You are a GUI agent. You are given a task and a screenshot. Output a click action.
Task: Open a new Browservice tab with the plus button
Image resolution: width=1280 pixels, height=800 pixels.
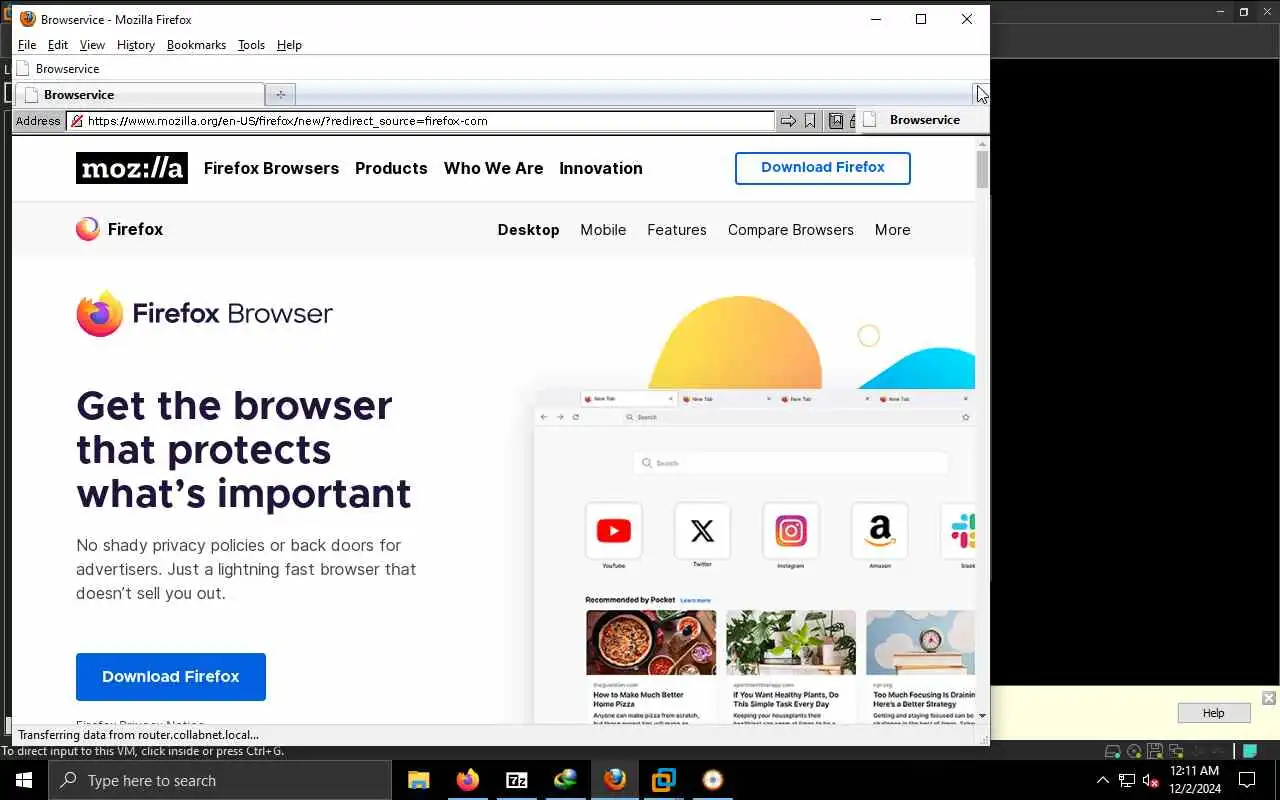(x=280, y=94)
